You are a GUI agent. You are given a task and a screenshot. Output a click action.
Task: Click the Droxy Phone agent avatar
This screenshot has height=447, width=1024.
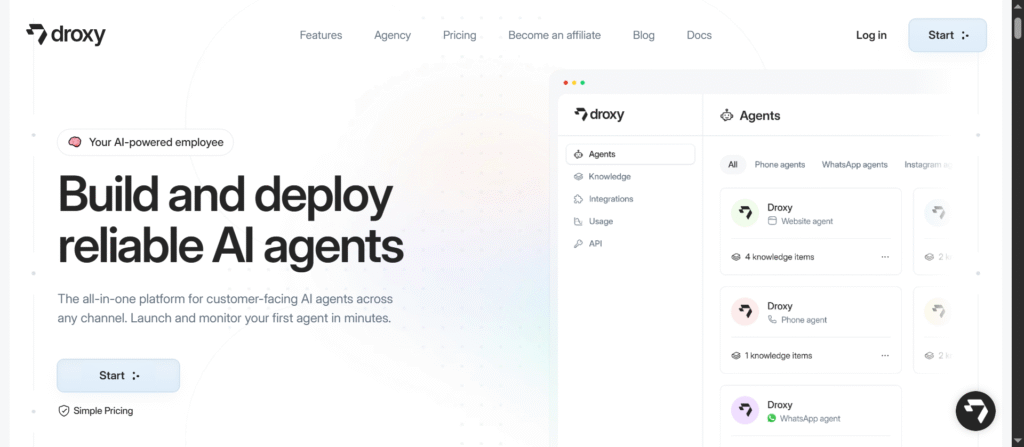(x=744, y=312)
